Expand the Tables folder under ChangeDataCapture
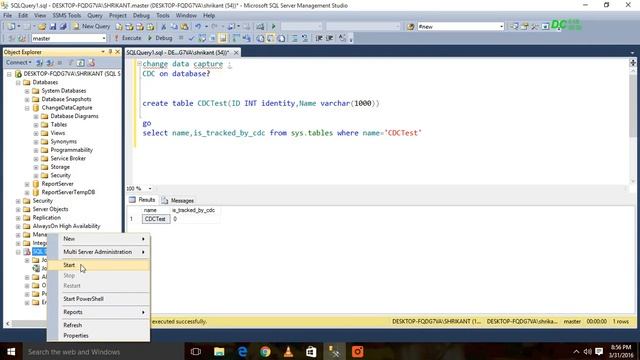 (x=36, y=125)
